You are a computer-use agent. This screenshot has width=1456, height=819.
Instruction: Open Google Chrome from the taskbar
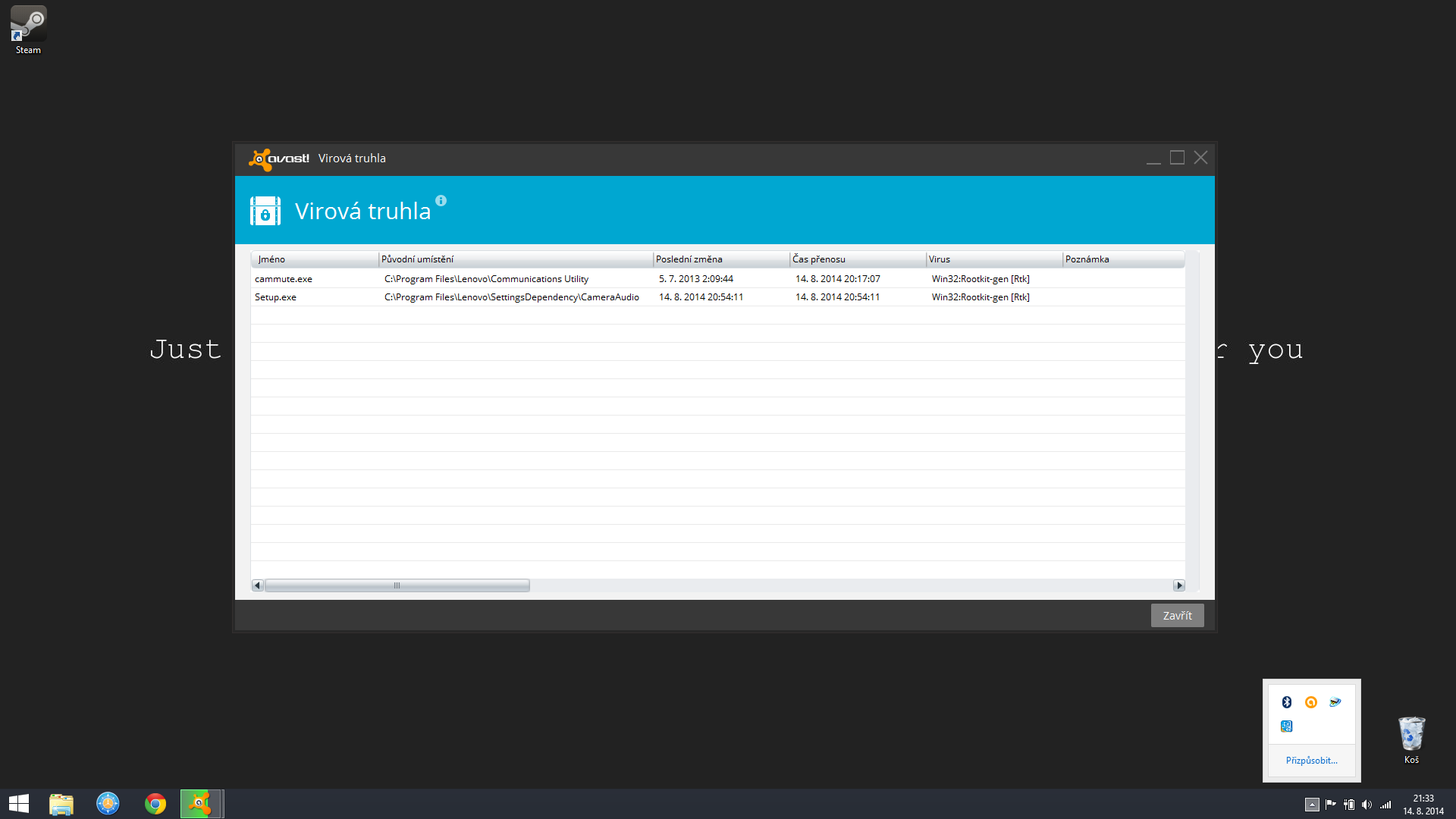[155, 804]
